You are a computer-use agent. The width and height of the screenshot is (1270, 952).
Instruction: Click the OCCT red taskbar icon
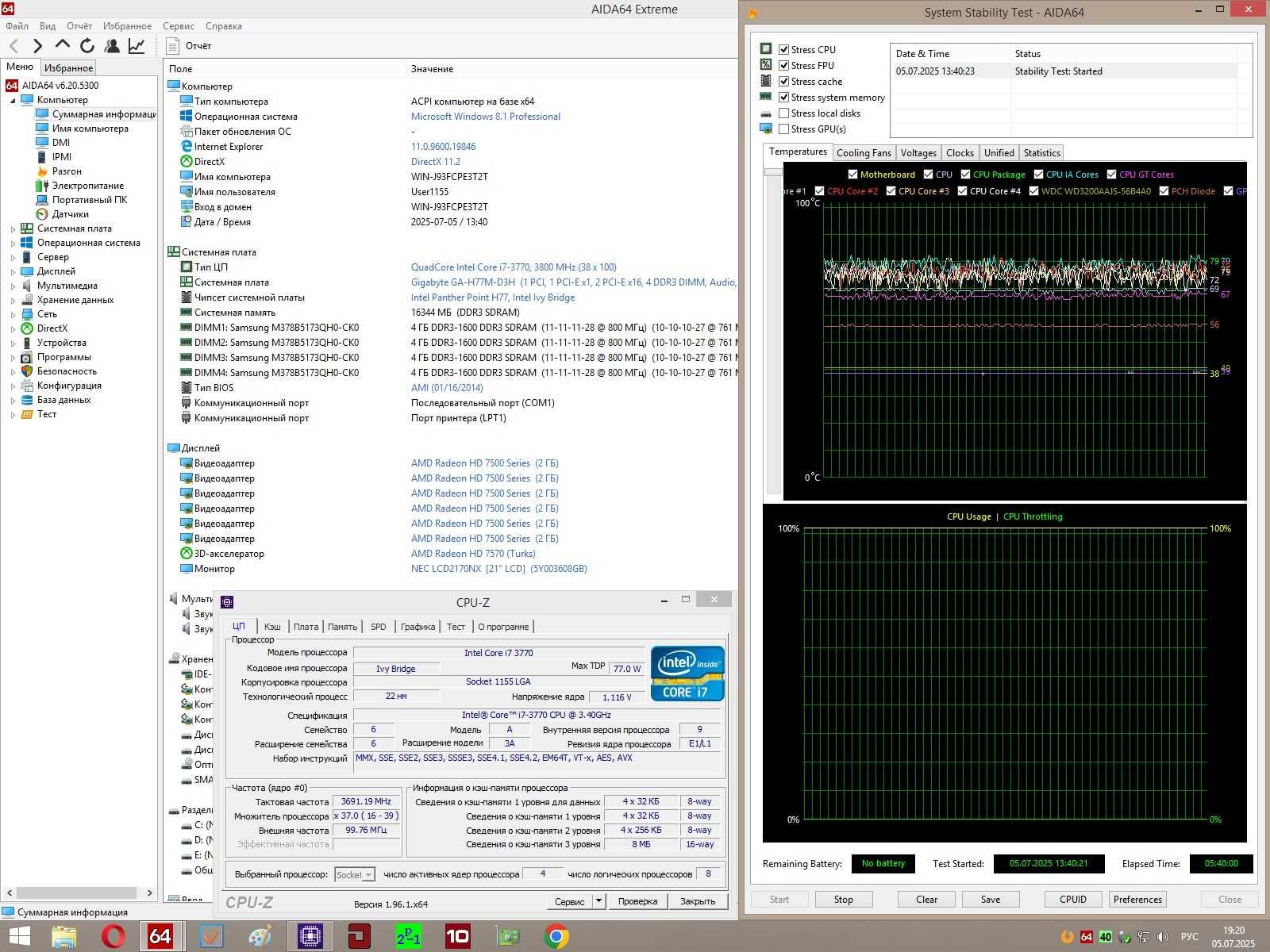[360, 936]
